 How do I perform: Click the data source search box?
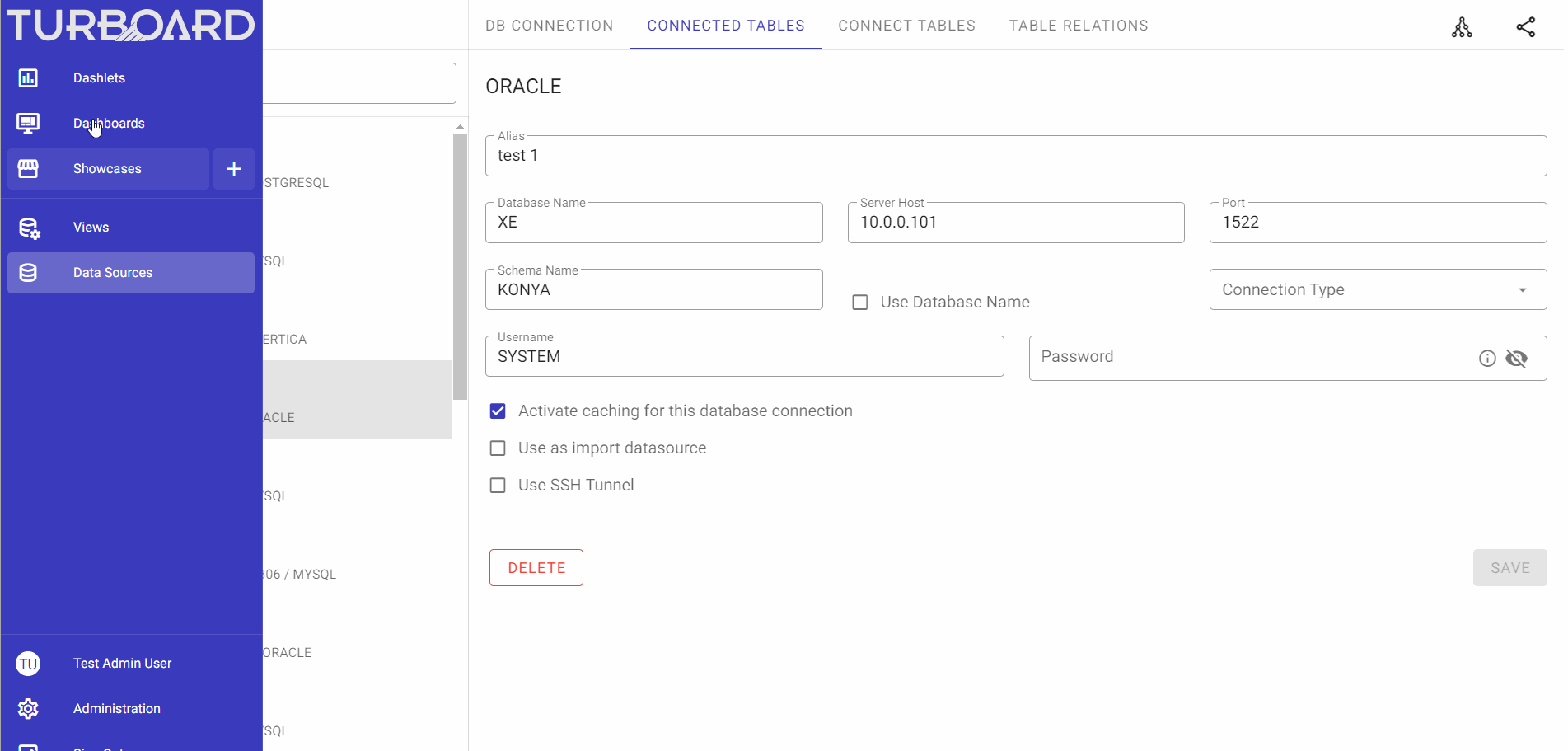pos(359,83)
